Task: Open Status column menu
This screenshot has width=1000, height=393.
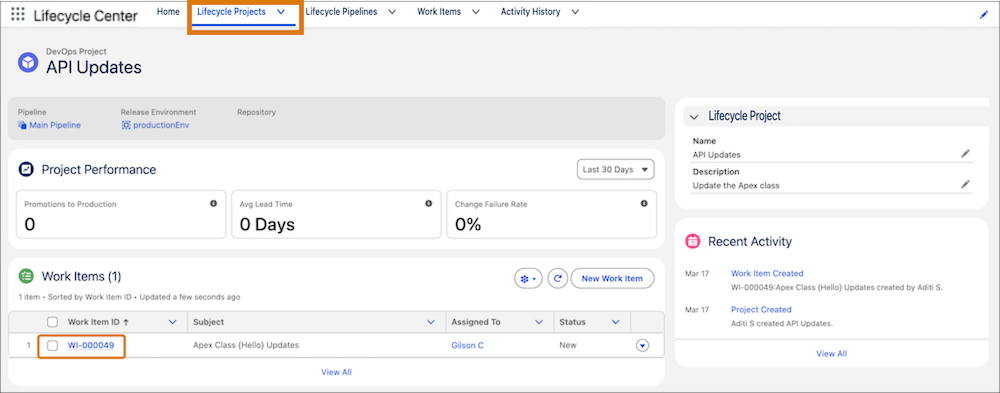Action: (615, 322)
